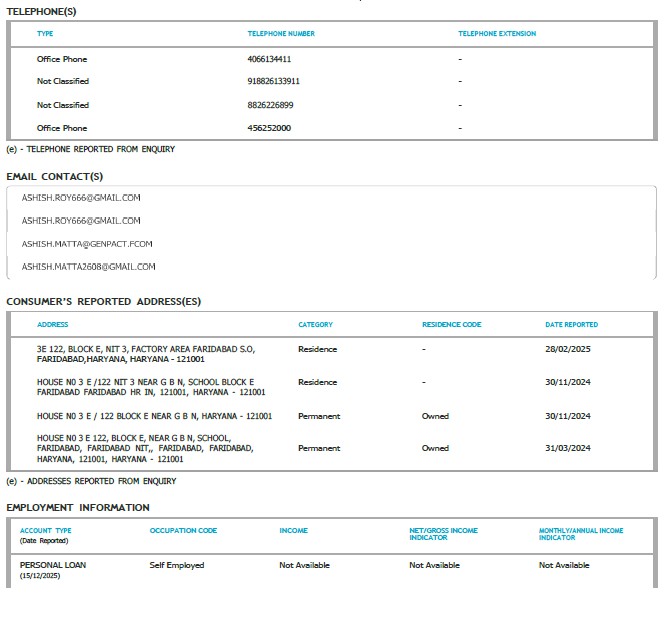Click the phone number 4066134411

(x=269, y=59)
